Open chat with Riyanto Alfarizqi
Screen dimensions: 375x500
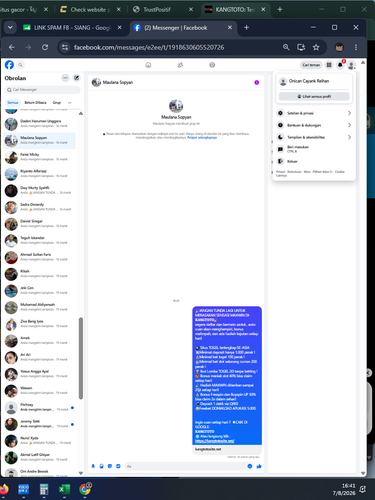click(40, 174)
